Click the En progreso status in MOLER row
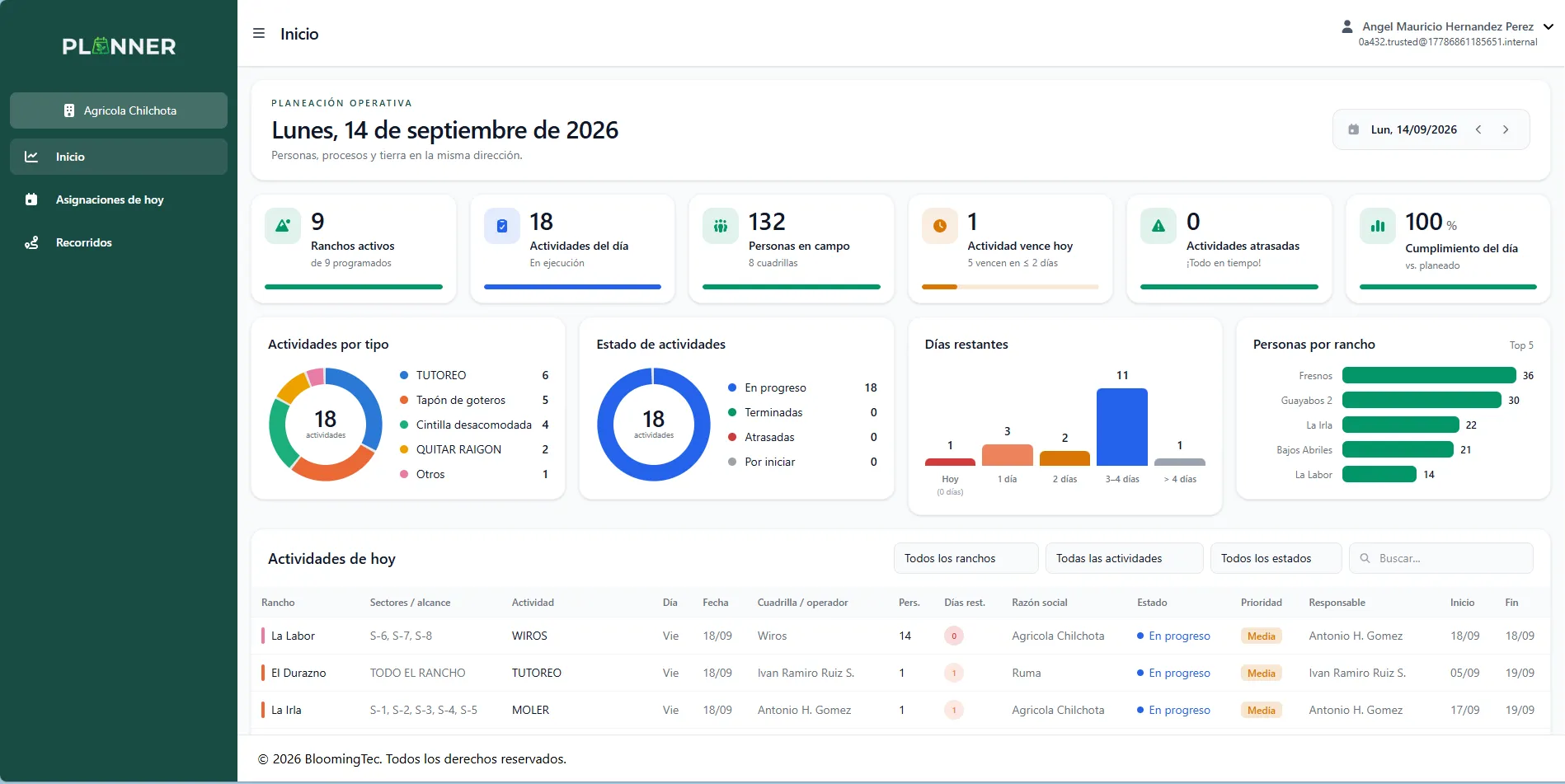1565x784 pixels. point(1173,710)
